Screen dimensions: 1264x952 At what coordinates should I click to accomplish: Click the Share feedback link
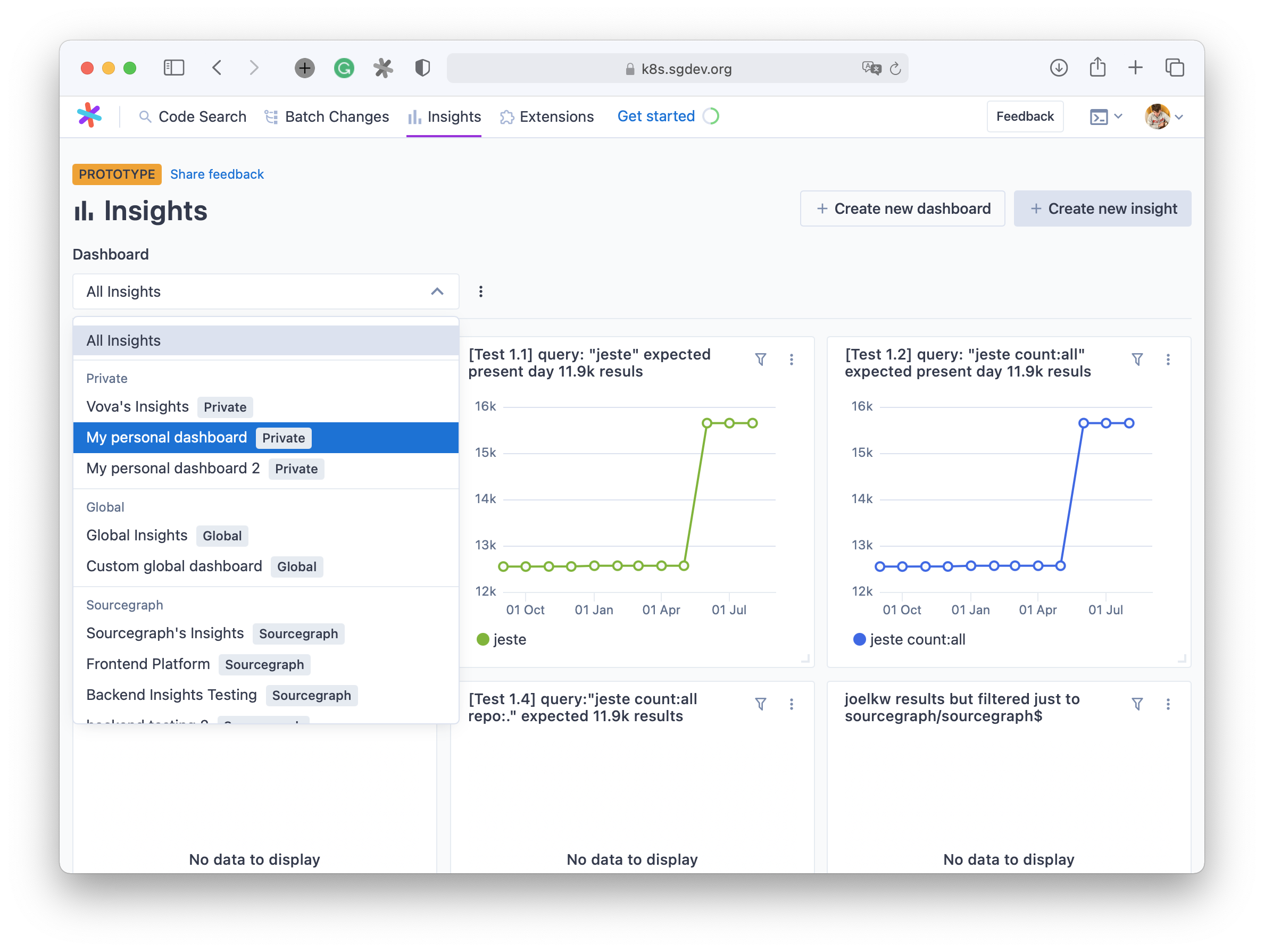pos(217,174)
